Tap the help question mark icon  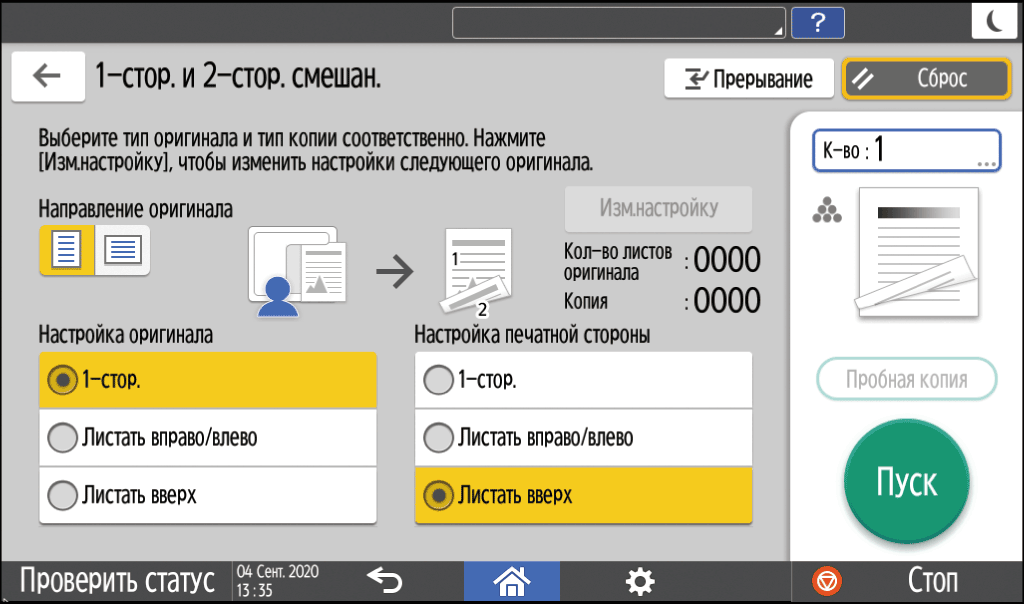pos(817,22)
